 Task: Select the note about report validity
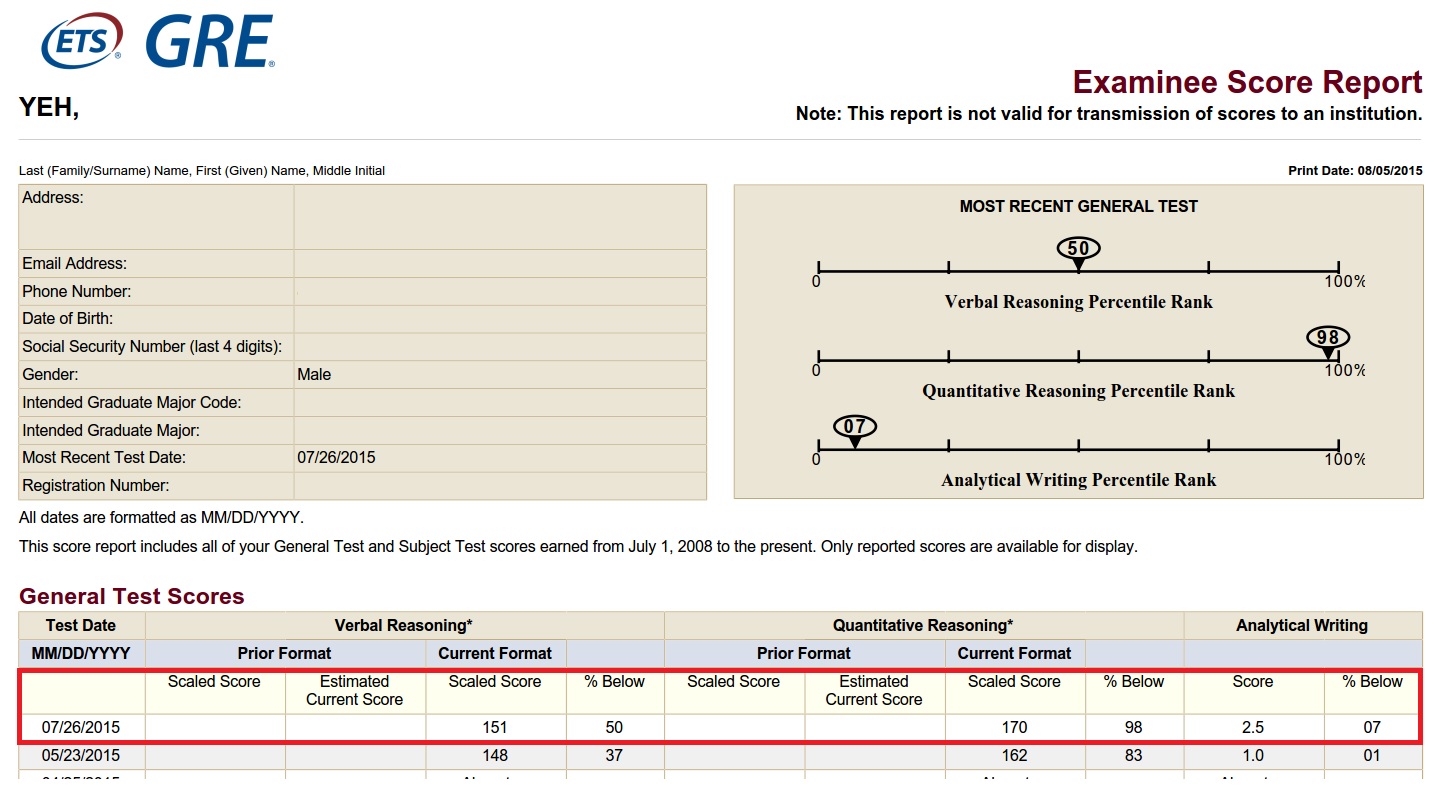(1109, 114)
